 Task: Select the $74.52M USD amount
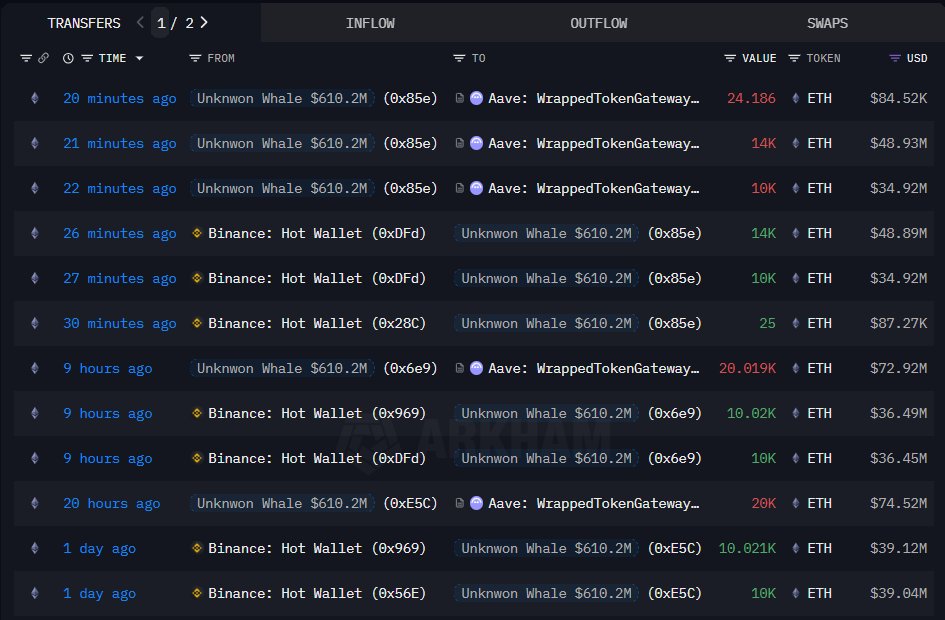(x=898, y=503)
